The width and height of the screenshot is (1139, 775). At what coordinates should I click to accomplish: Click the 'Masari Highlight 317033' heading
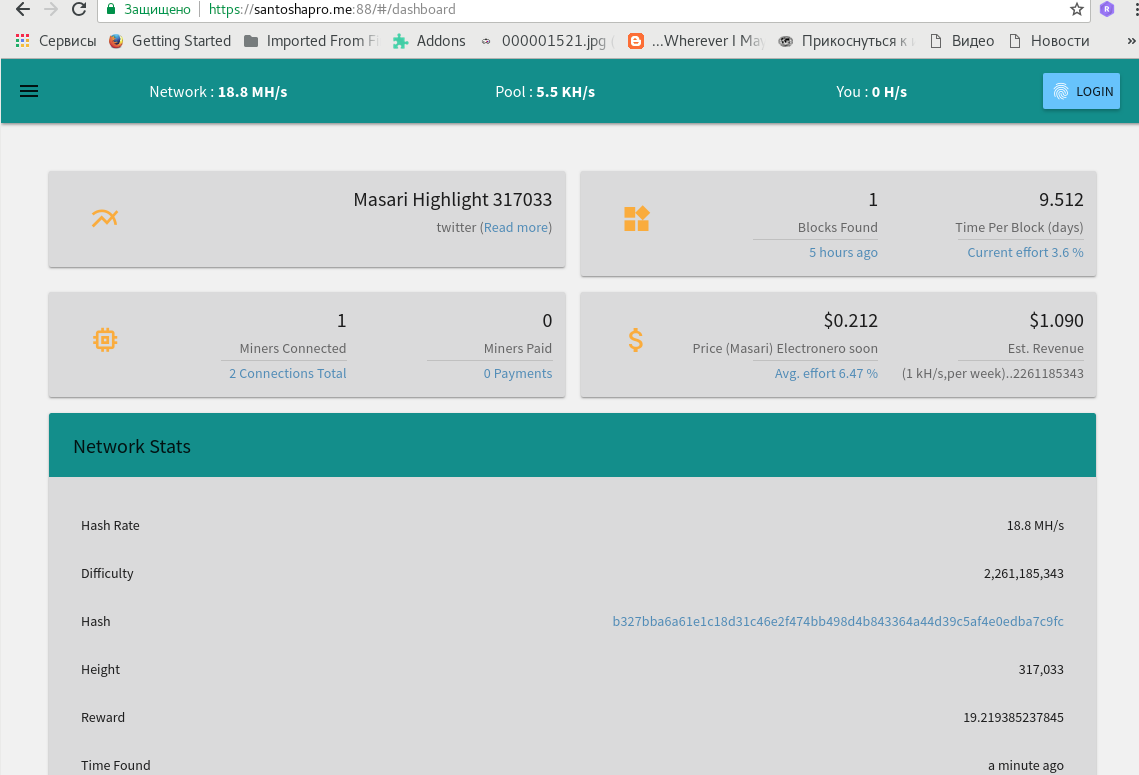453,200
